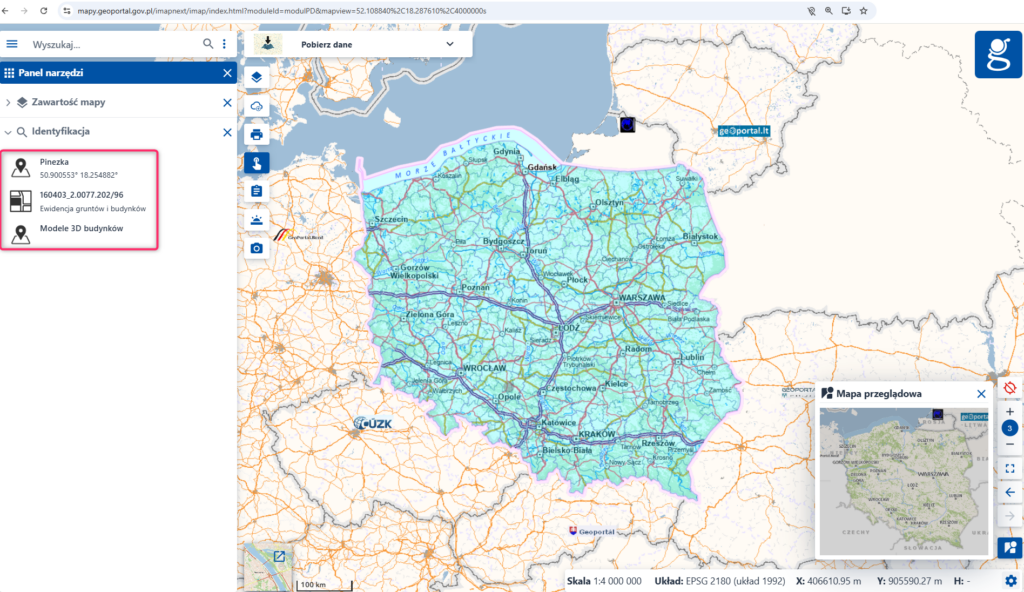
Task: Open the Pobierz dane dropdown
Action: point(450,44)
